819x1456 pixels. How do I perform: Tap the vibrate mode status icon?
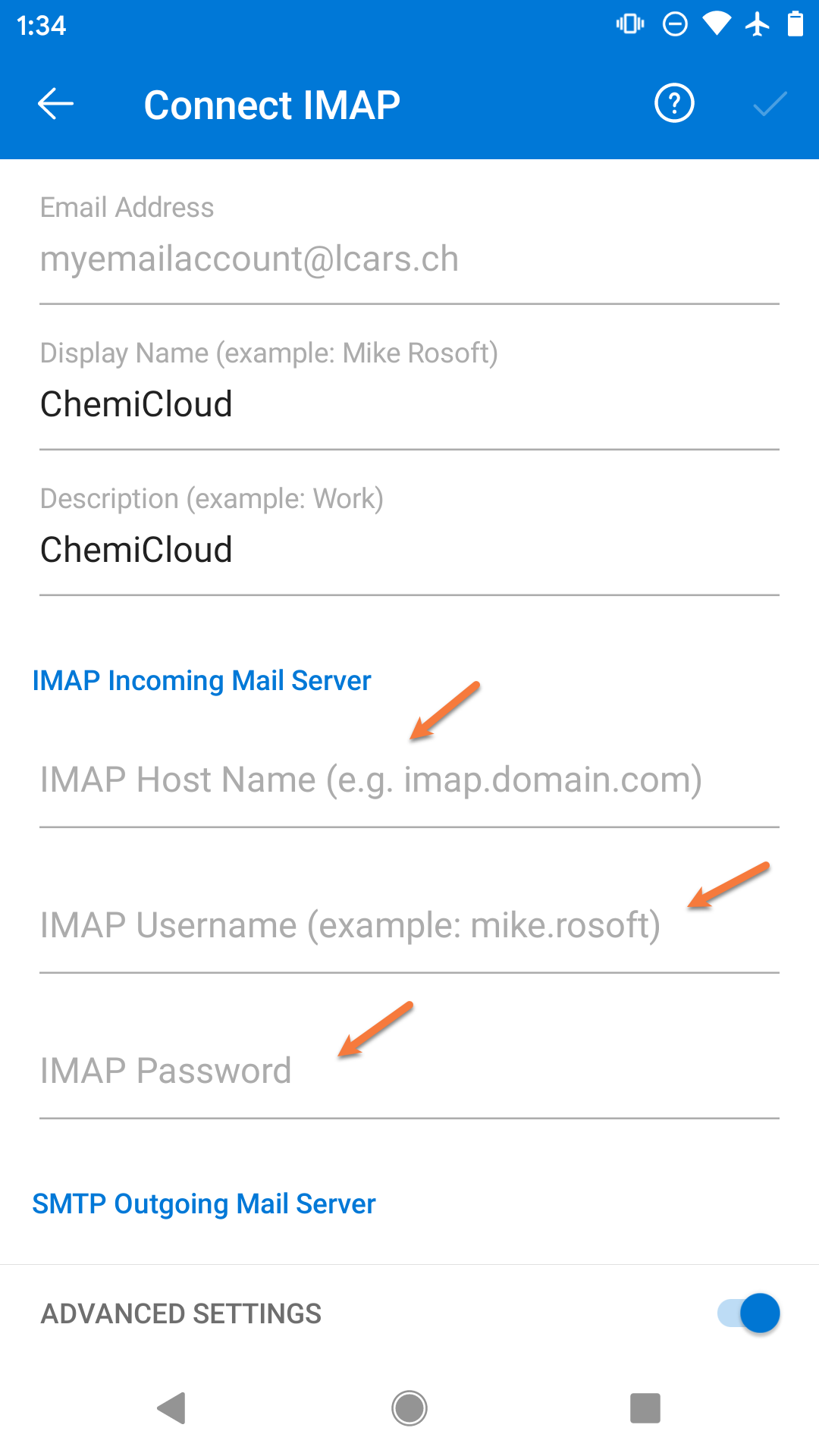click(630, 25)
